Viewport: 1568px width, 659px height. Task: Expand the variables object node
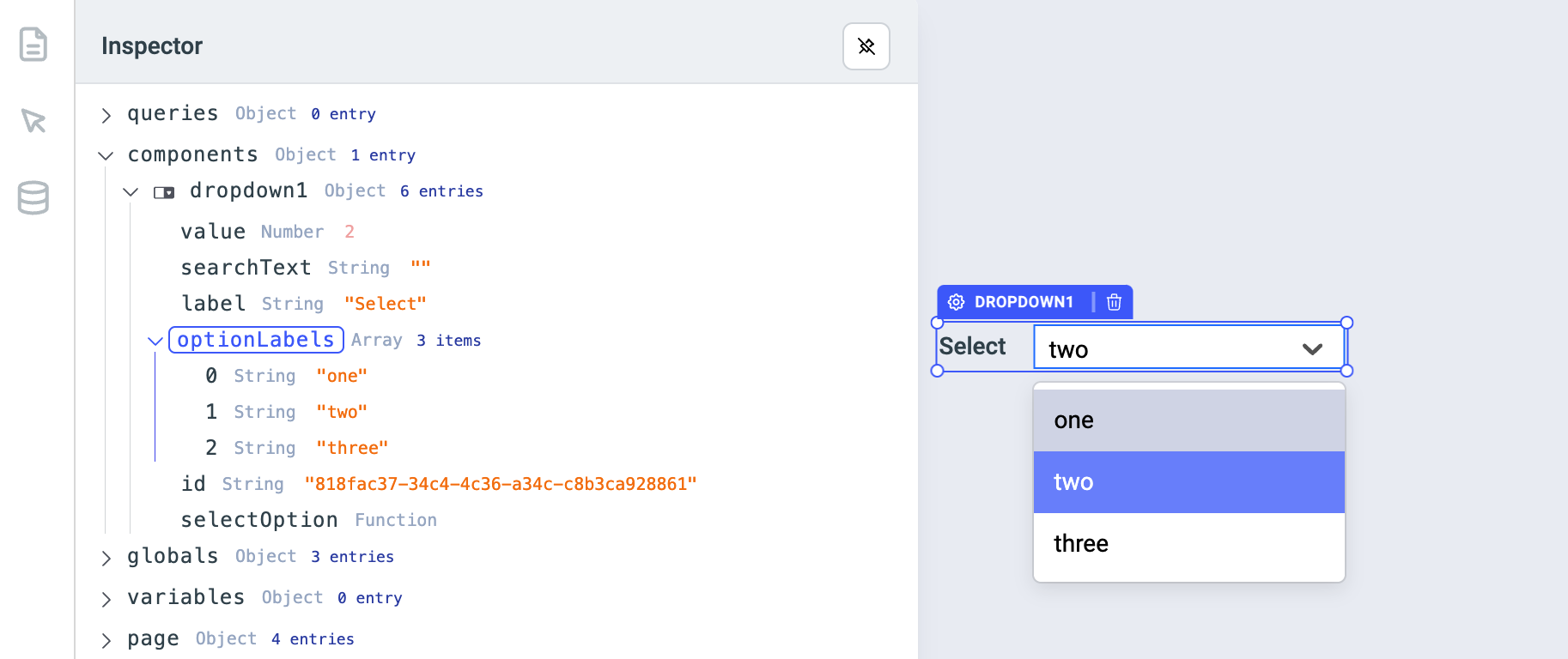pos(106,599)
